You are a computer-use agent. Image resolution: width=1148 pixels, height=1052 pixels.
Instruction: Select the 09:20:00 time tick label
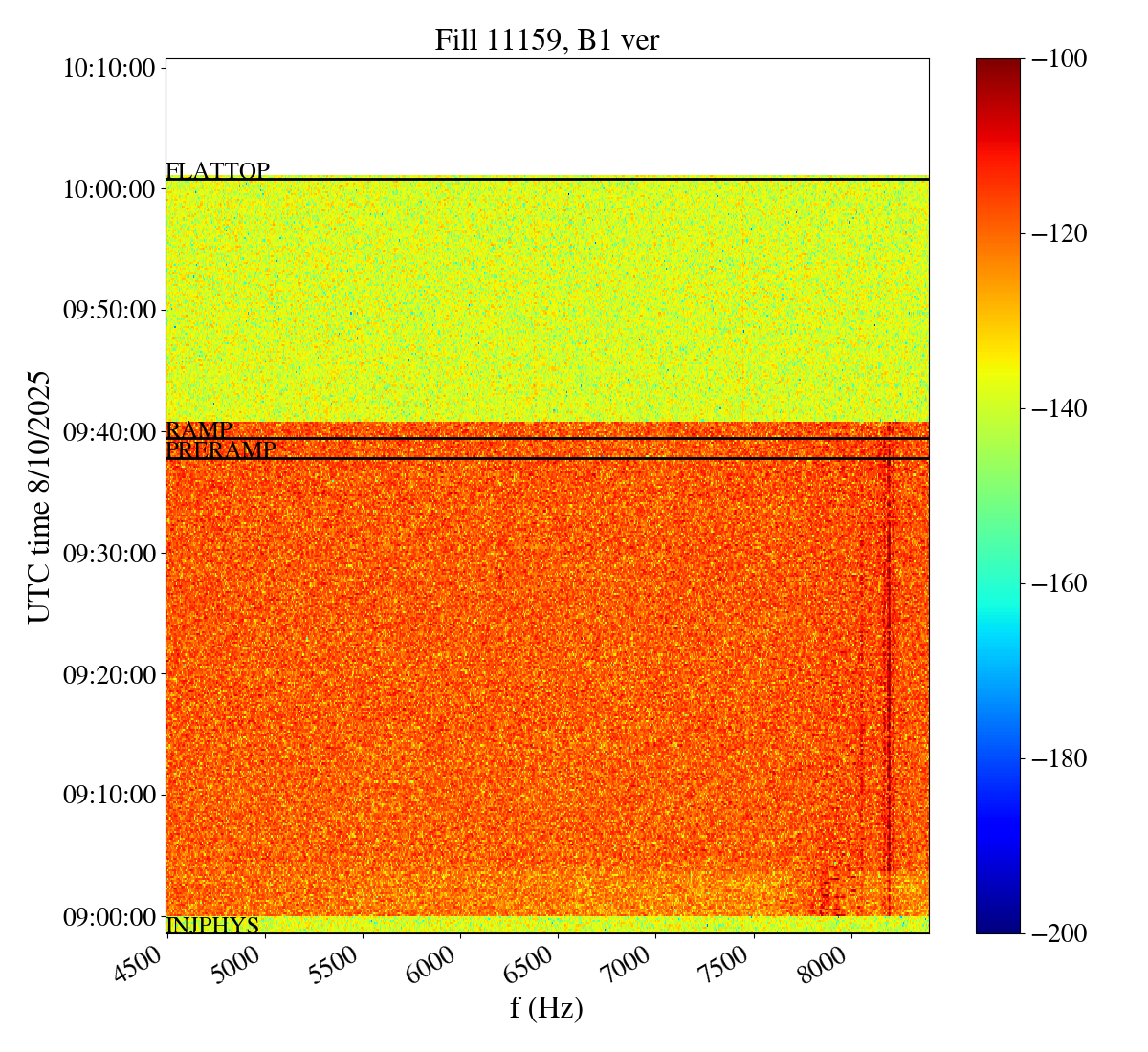[109, 675]
